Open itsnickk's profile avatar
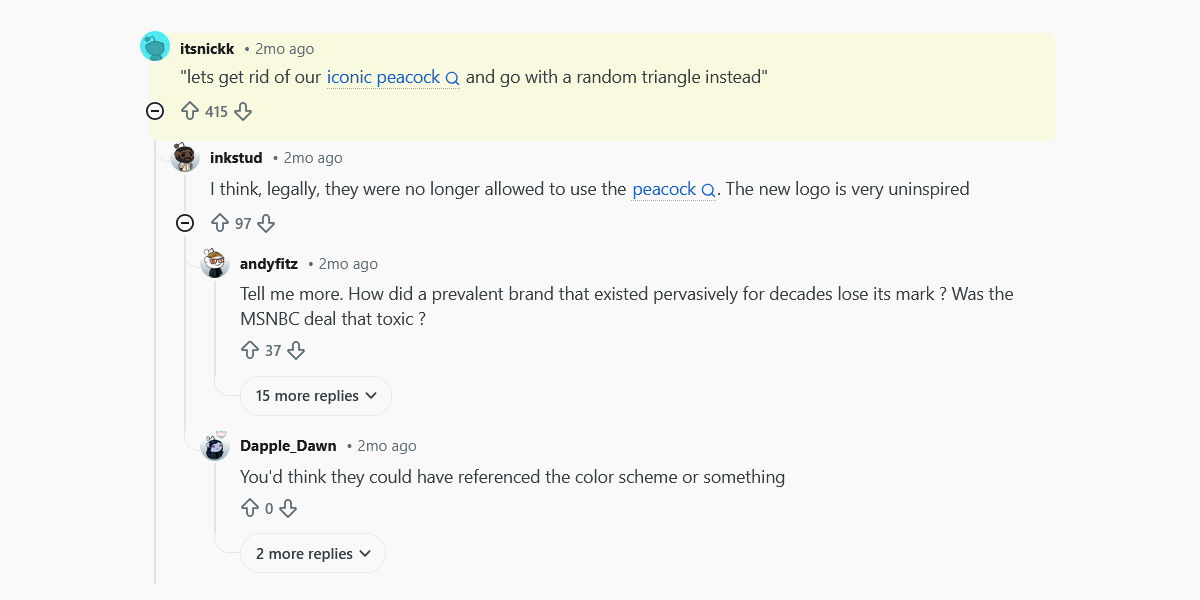The width and height of the screenshot is (1200, 600). [x=155, y=46]
